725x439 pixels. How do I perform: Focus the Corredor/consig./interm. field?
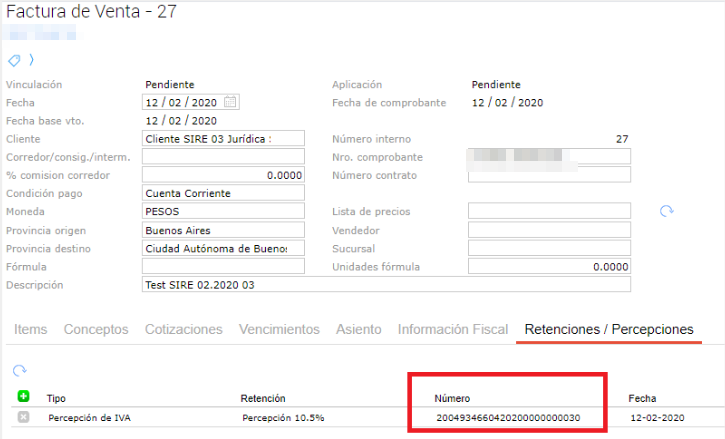click(x=223, y=157)
